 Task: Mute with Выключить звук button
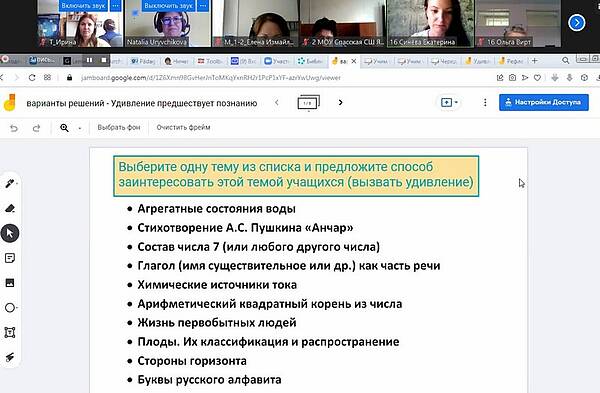coord(168,6)
